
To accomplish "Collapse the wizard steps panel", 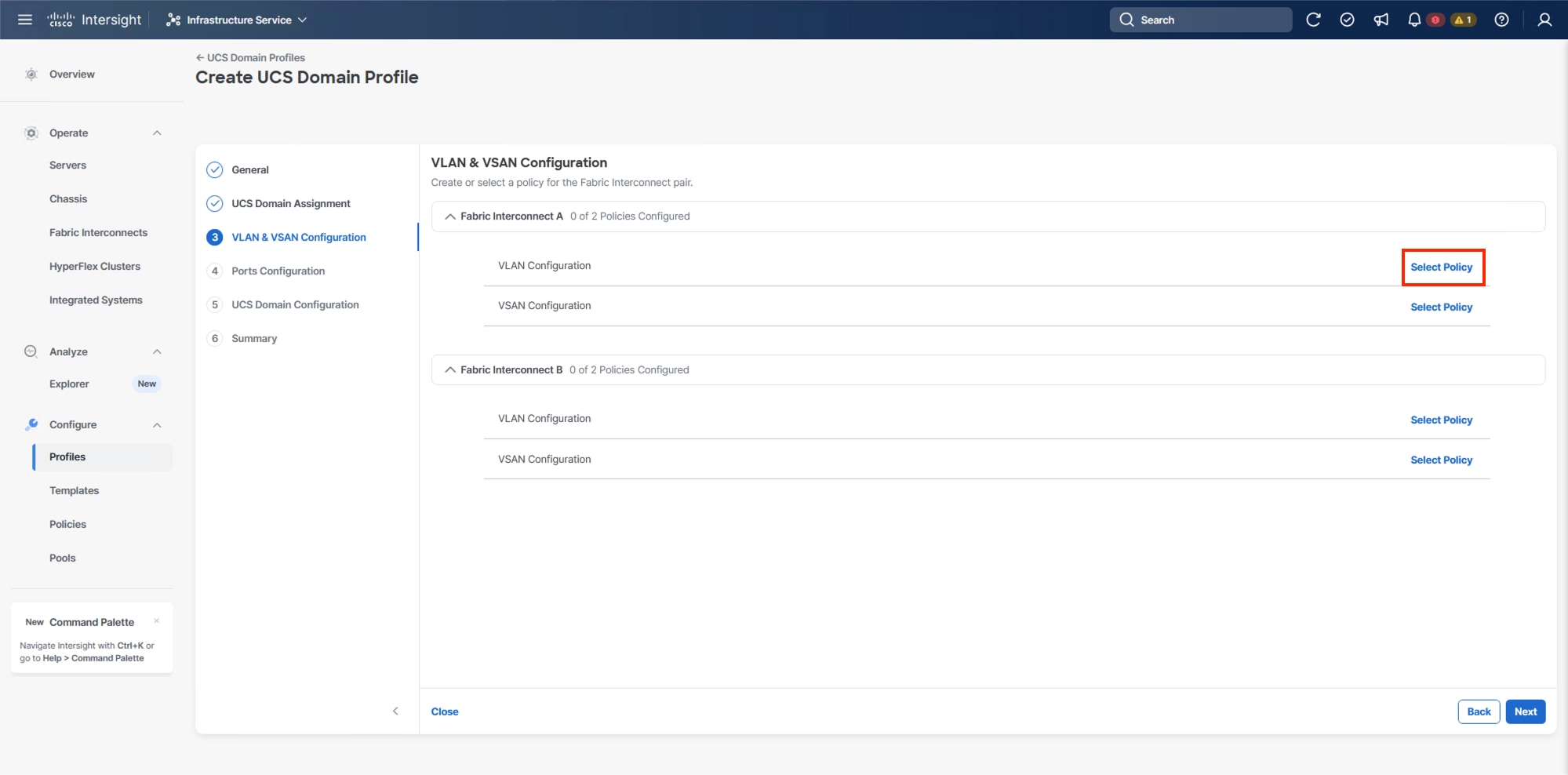I will [395, 711].
